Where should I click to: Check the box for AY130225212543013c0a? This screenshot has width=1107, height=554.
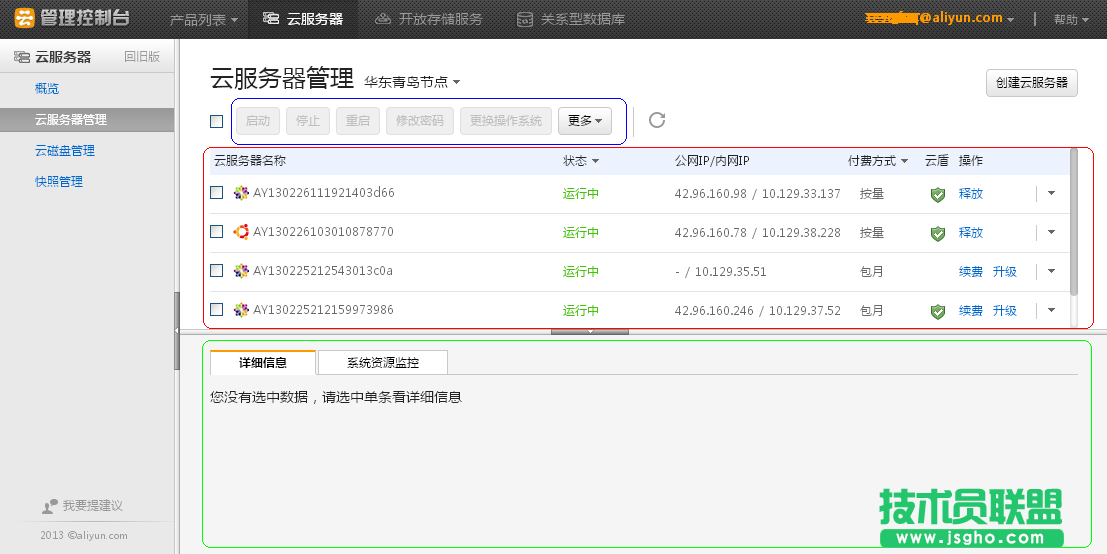(217, 270)
